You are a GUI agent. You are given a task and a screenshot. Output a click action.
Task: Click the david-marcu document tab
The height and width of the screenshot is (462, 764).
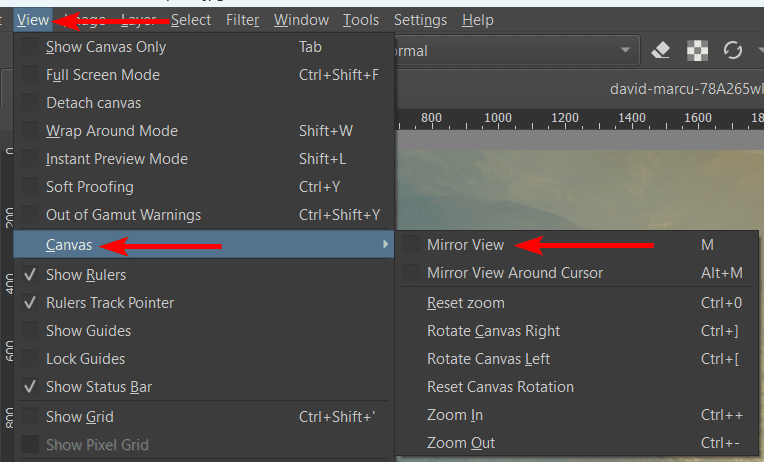pos(685,88)
